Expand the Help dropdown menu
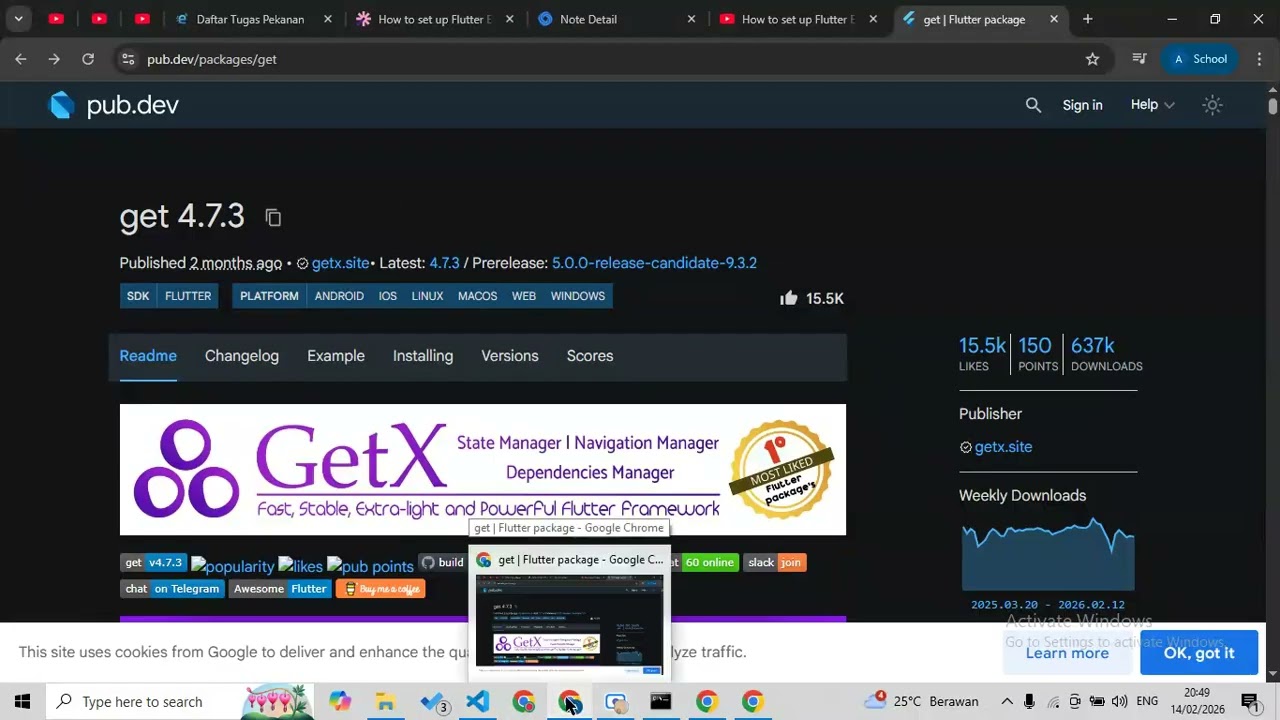This screenshot has width=1280, height=720. 1152,105
